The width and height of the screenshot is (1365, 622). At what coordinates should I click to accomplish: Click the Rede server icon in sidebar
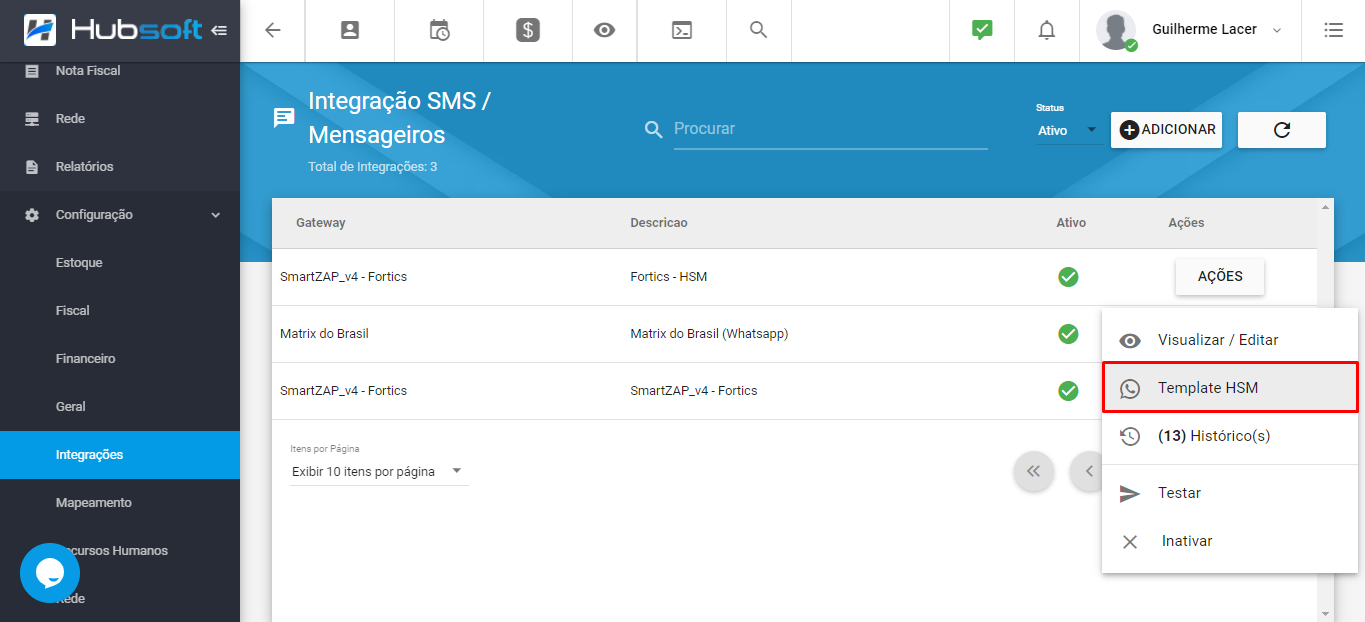(x=32, y=119)
